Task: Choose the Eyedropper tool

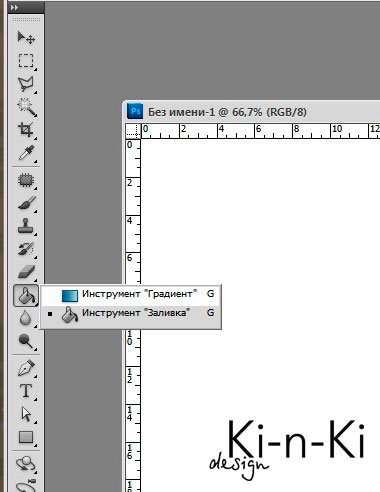Action: (x=26, y=152)
